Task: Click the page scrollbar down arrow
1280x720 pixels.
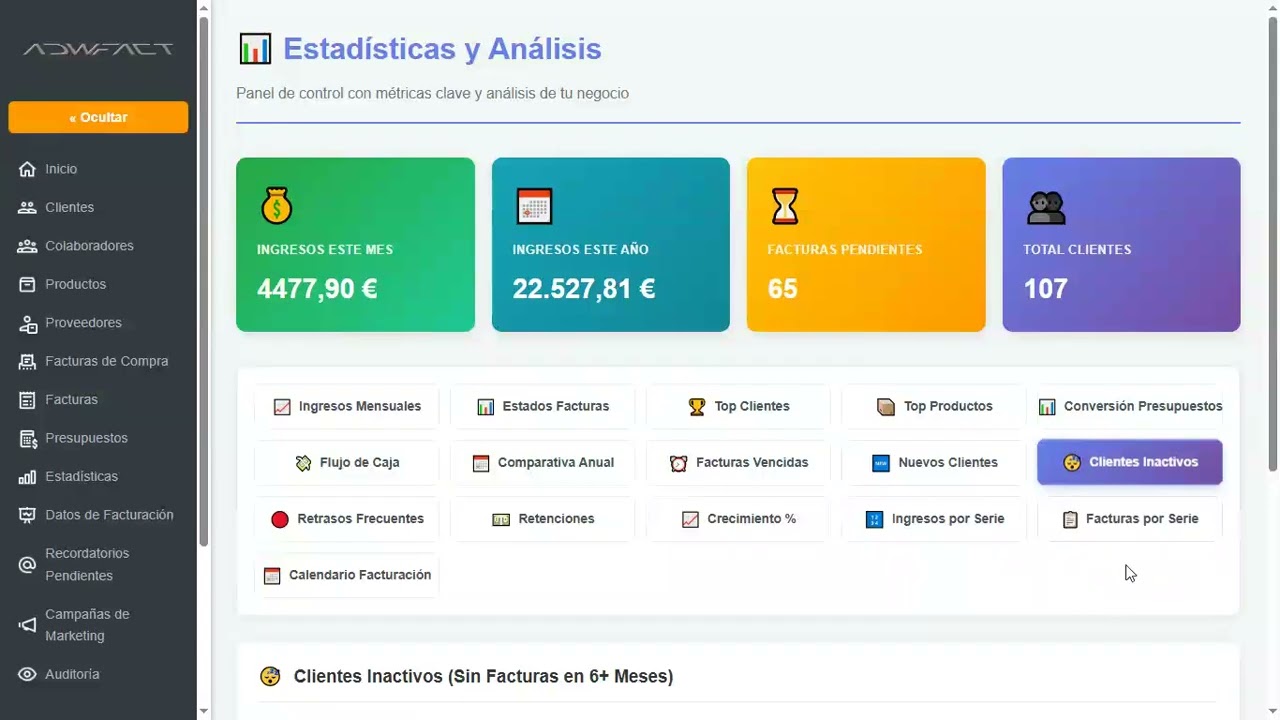Action: click(x=1273, y=711)
